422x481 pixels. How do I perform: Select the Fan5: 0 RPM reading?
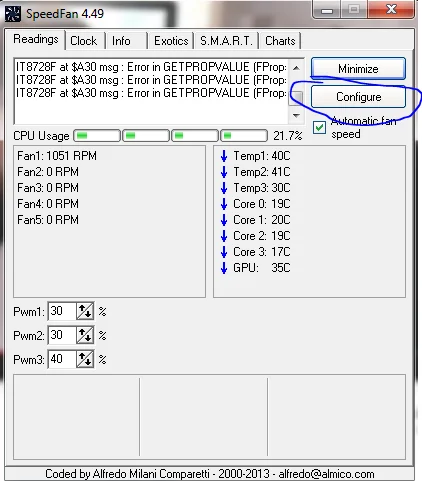coord(48,220)
